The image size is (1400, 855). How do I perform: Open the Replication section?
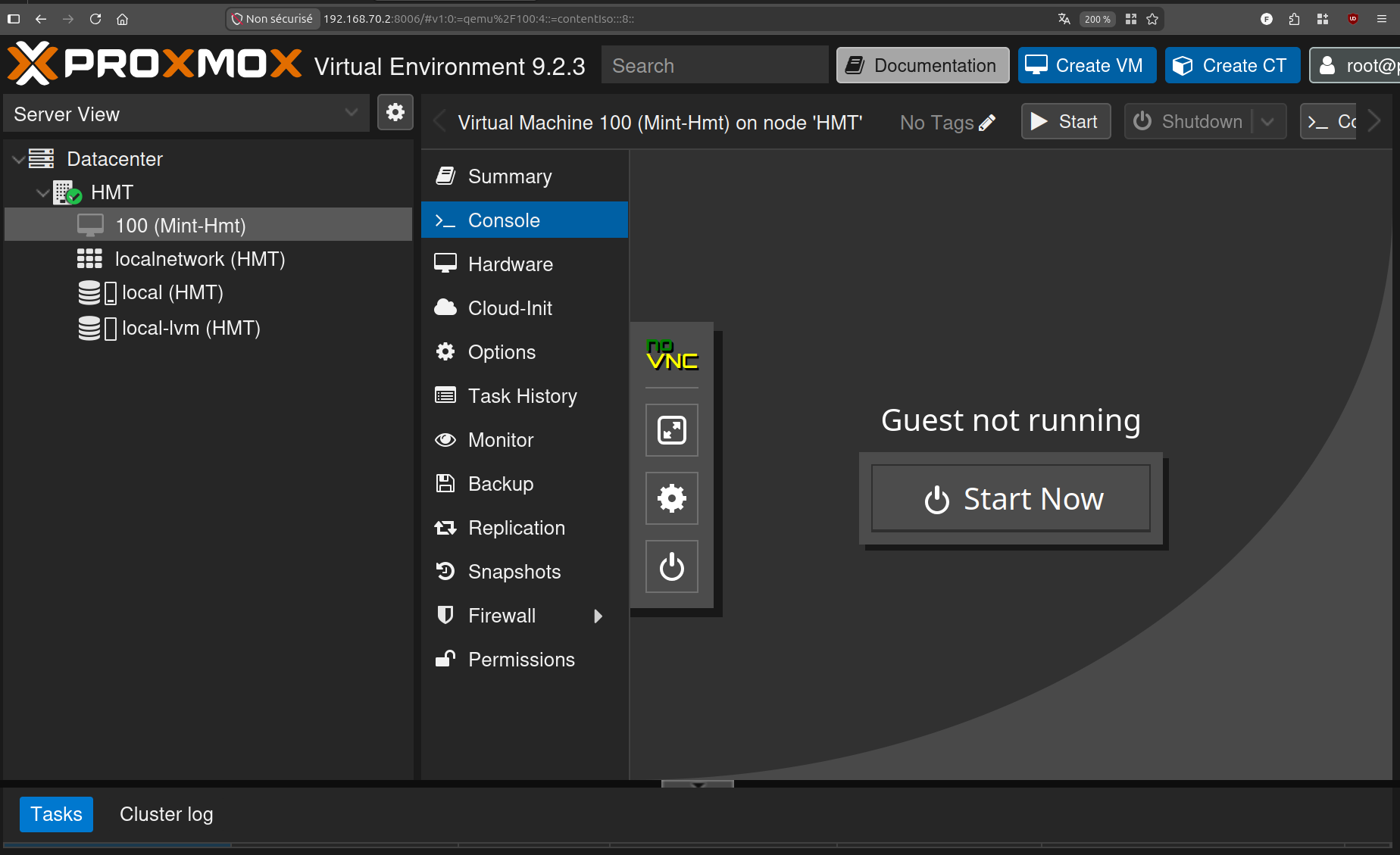524,528
